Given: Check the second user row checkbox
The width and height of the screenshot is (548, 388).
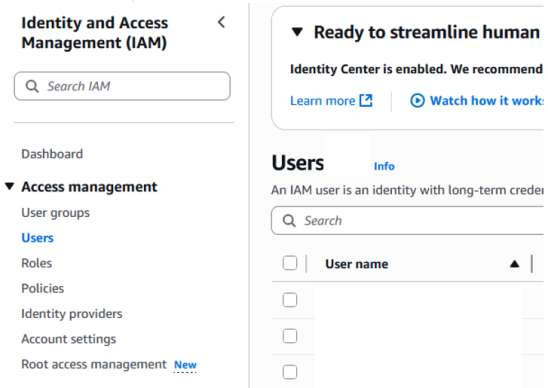Looking at the screenshot, I should (290, 336).
